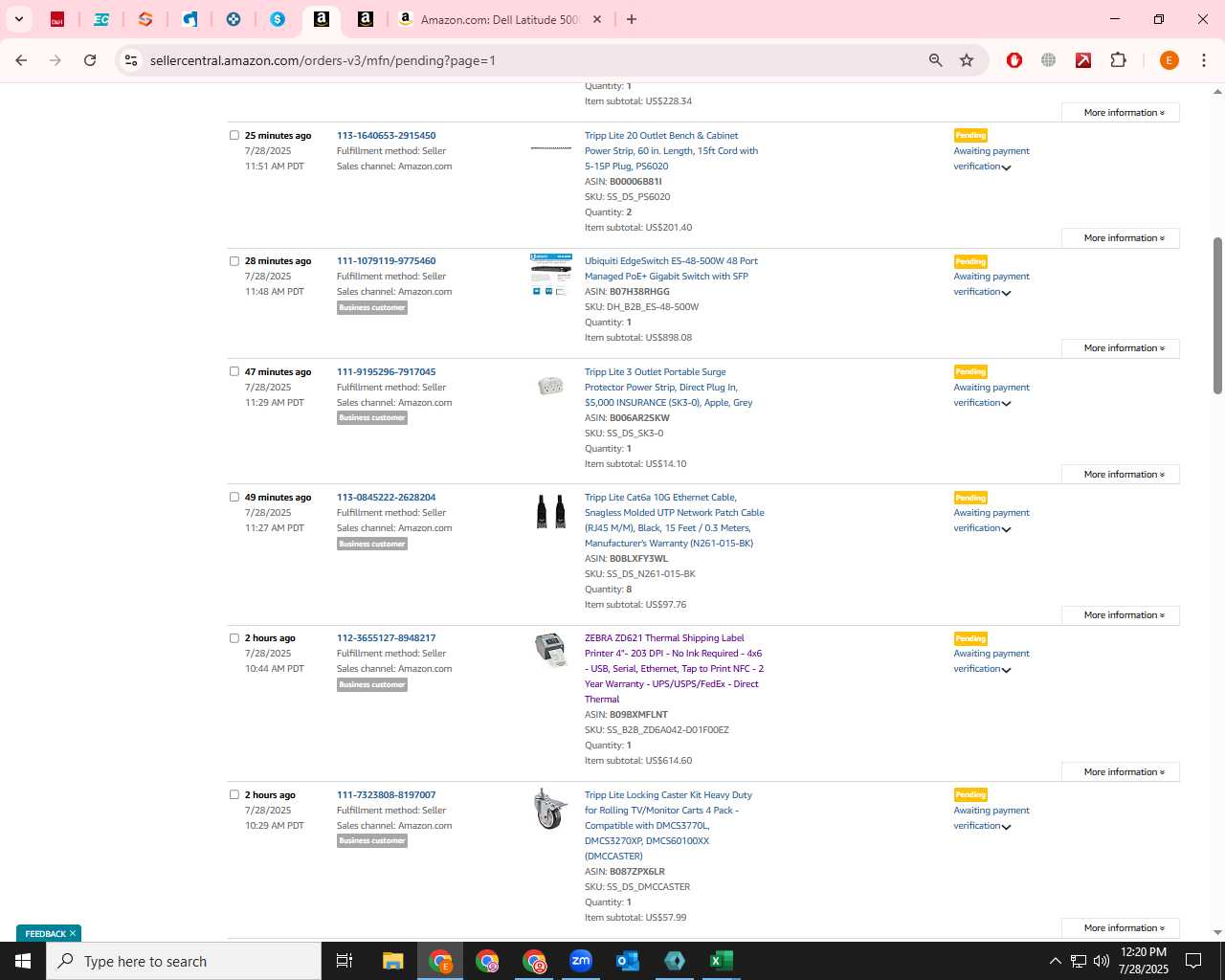The height and width of the screenshot is (980, 1225).
Task: Bookmark this page with the star icon
Action: pyautogui.click(x=967, y=60)
